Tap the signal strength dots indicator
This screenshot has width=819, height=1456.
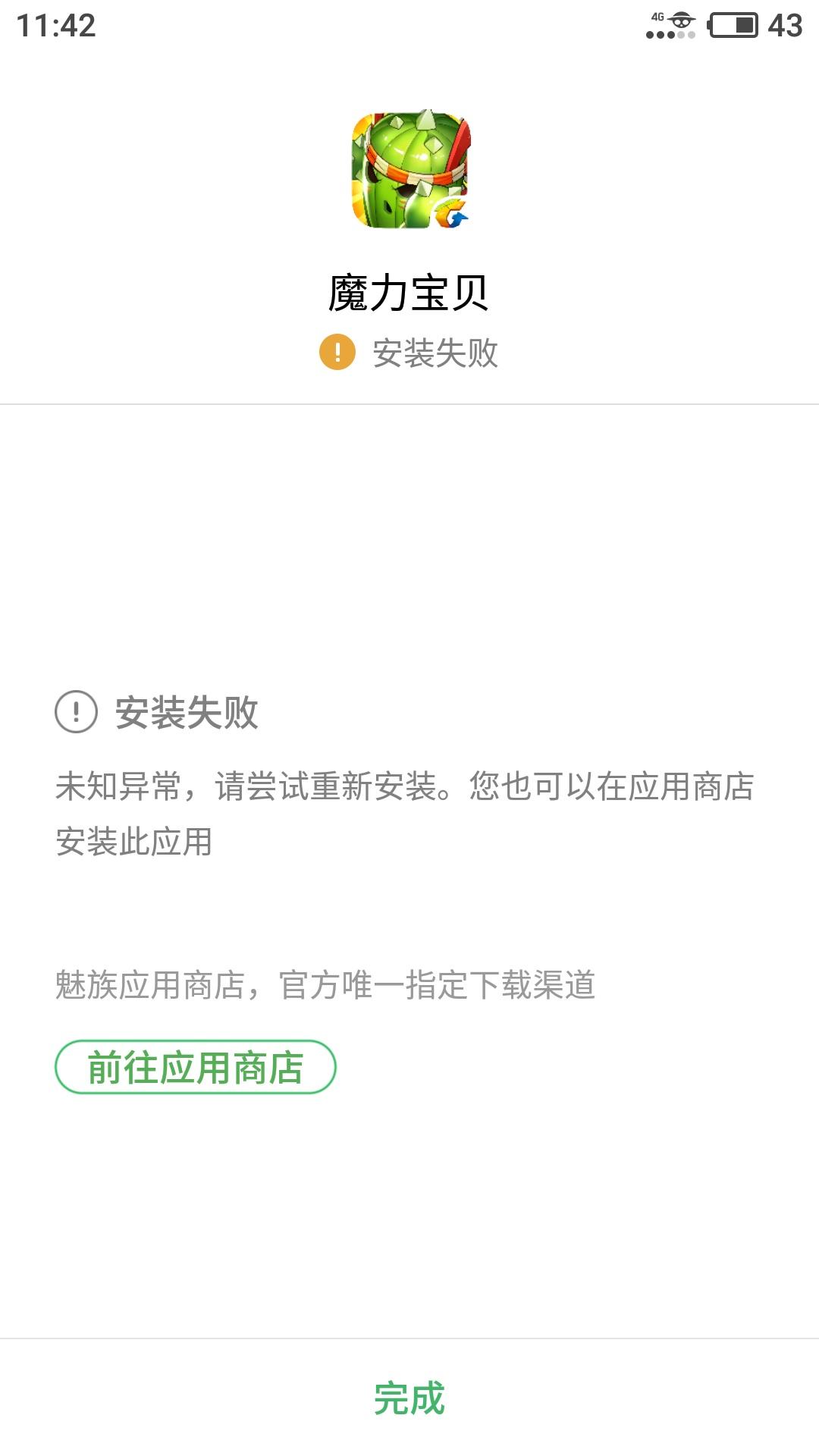point(670,35)
